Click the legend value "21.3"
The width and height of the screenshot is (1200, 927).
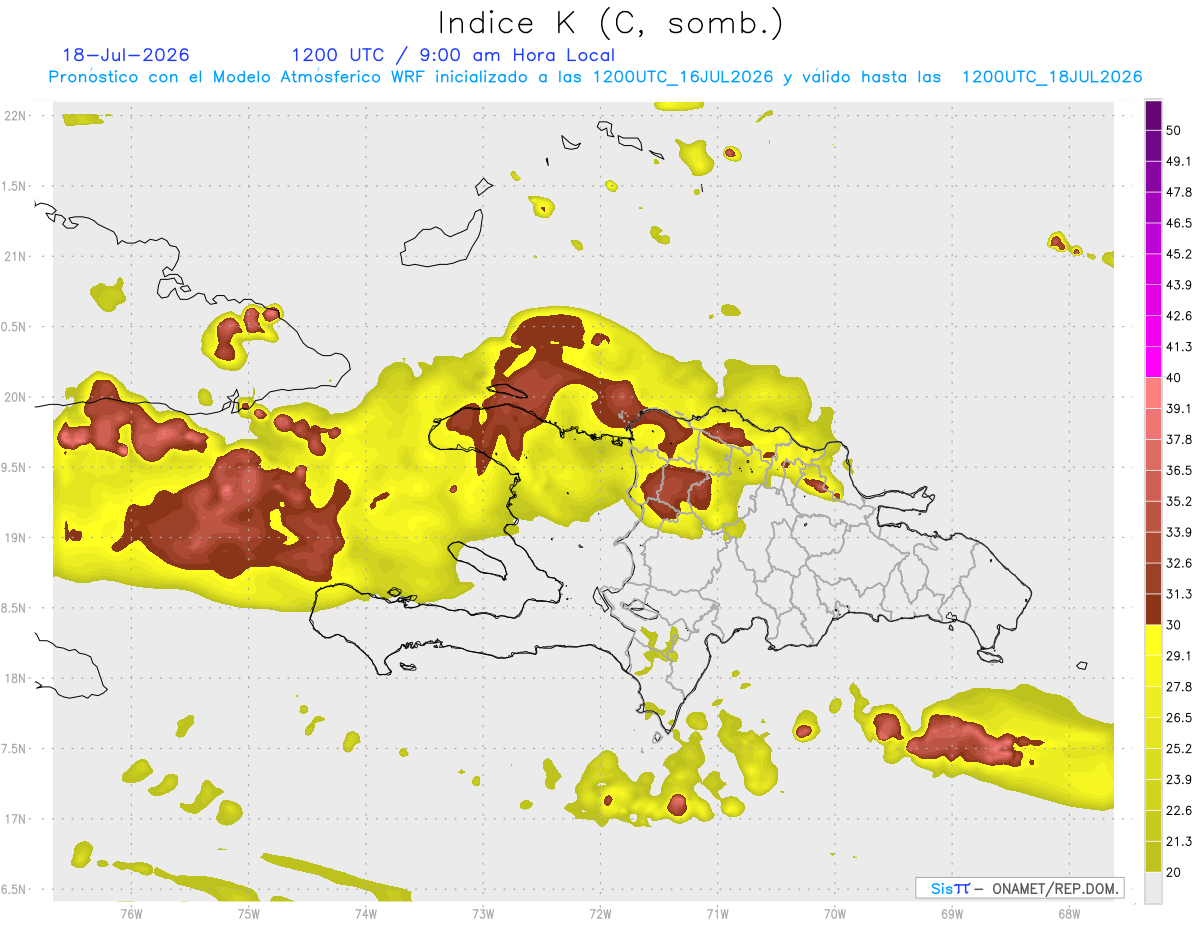(1179, 841)
